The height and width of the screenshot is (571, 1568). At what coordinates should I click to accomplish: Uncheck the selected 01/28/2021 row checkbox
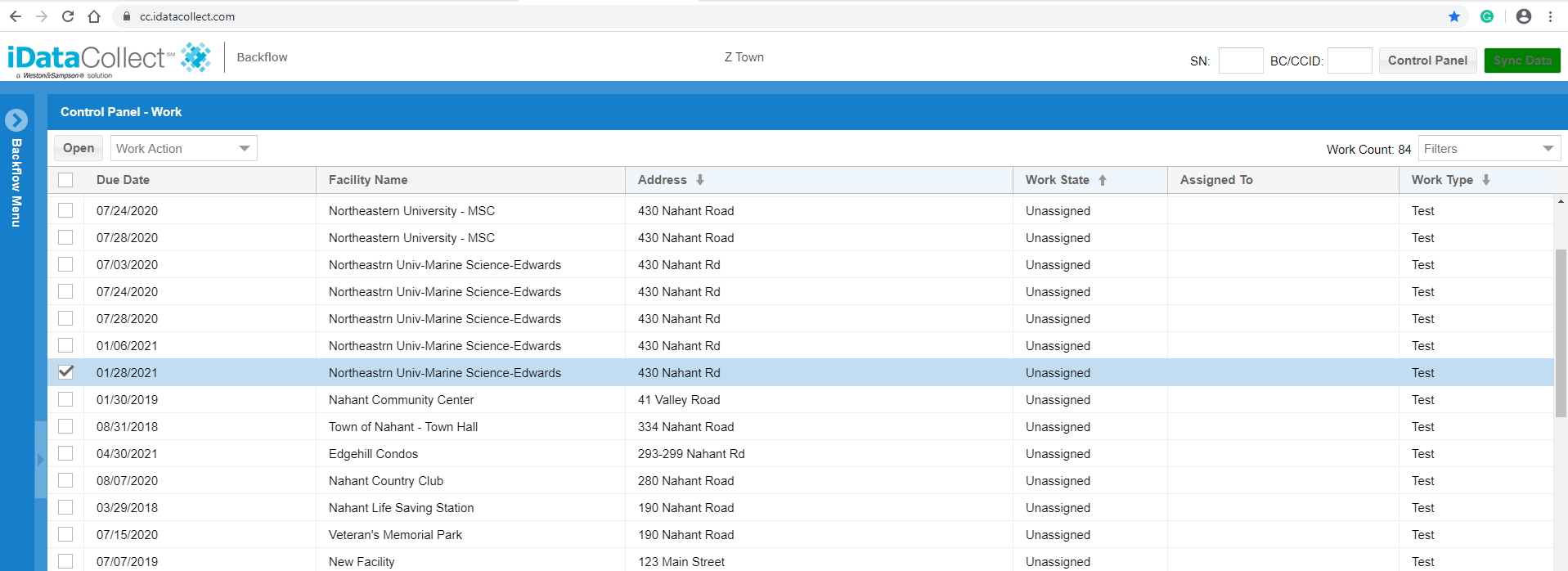(x=65, y=372)
